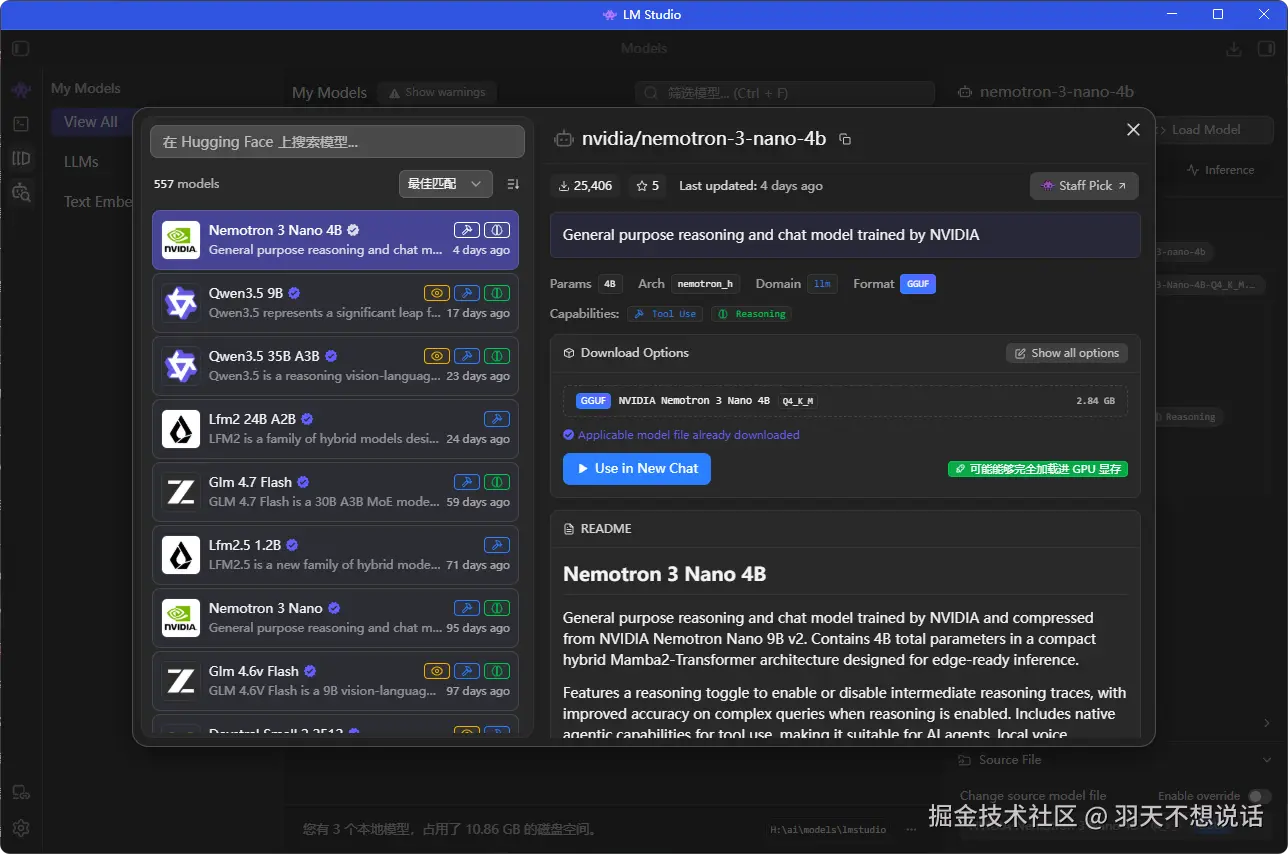The height and width of the screenshot is (854, 1288).
Task: Click the 可能能够完全加载进 GPU 显存 badge
Action: coord(1038,469)
